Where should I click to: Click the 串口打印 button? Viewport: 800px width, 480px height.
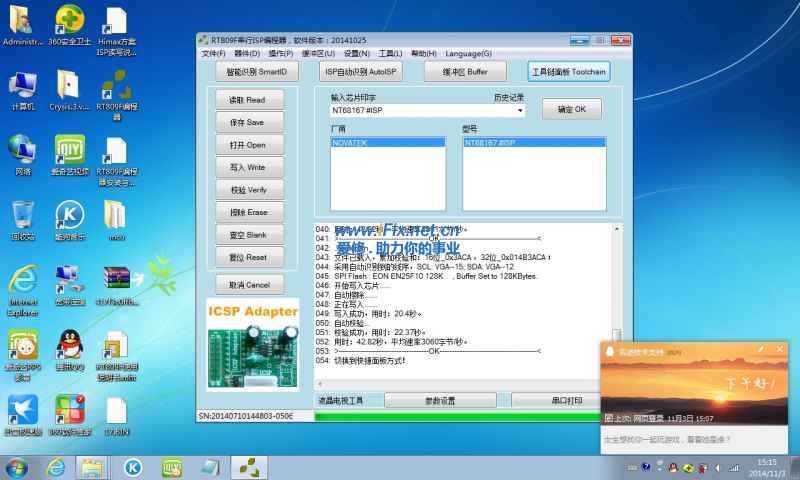click(x=556, y=400)
